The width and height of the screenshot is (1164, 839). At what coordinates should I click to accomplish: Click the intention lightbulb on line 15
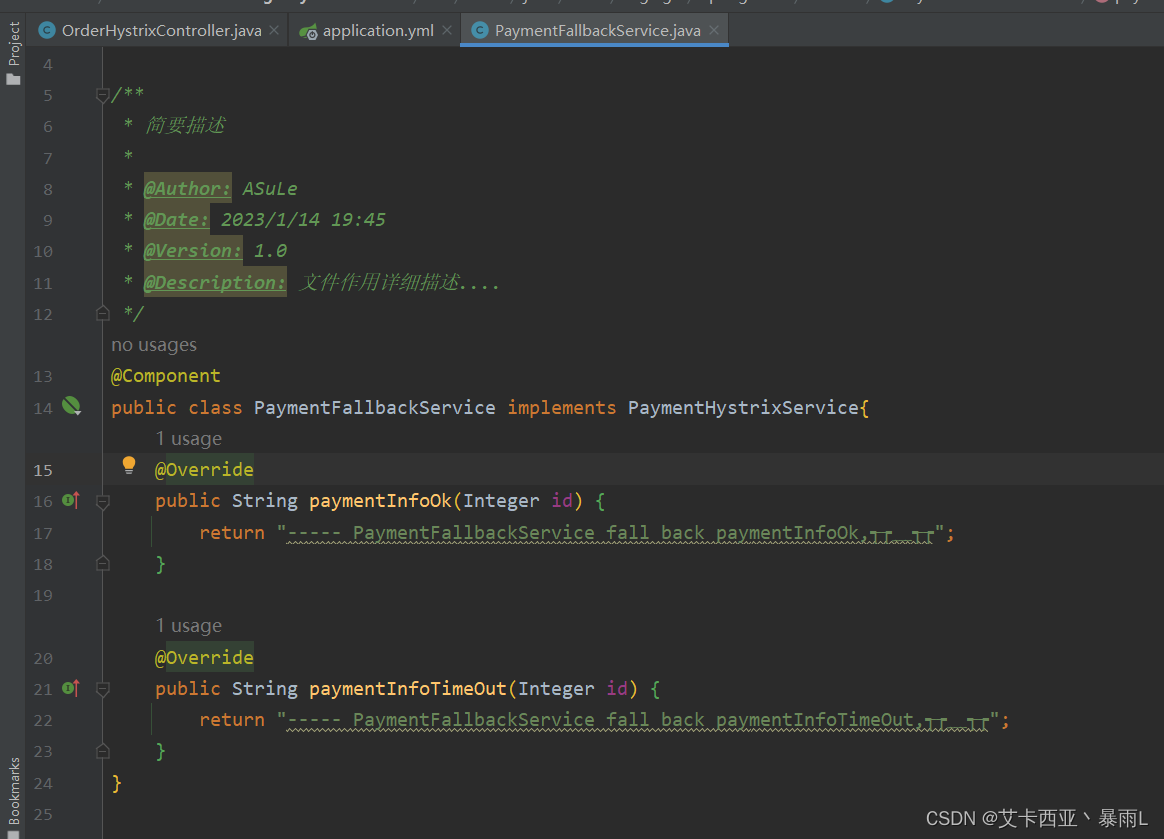click(128, 465)
